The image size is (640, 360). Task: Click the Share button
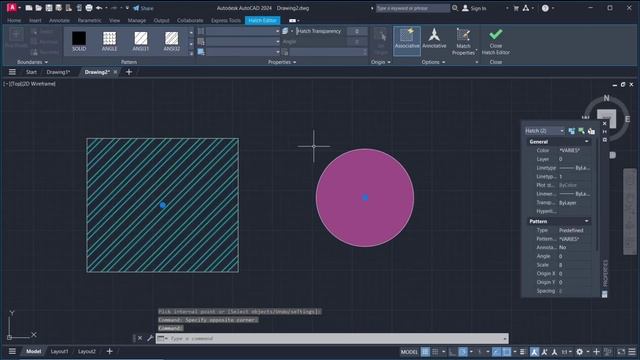click(143, 8)
